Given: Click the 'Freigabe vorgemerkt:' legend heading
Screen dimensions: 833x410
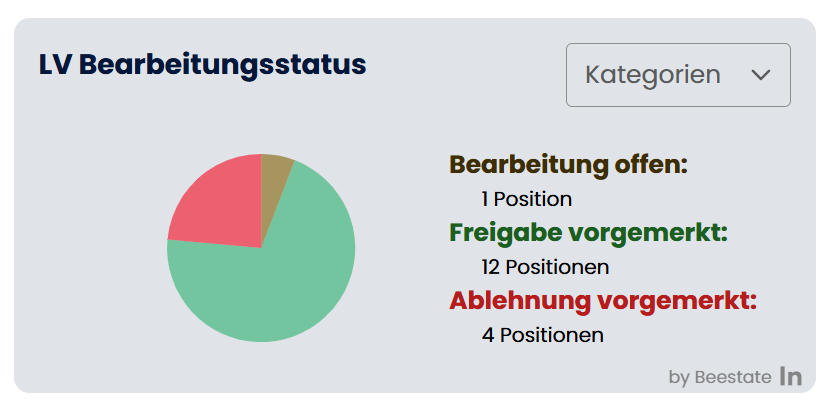Looking at the screenshot, I should 588,232.
